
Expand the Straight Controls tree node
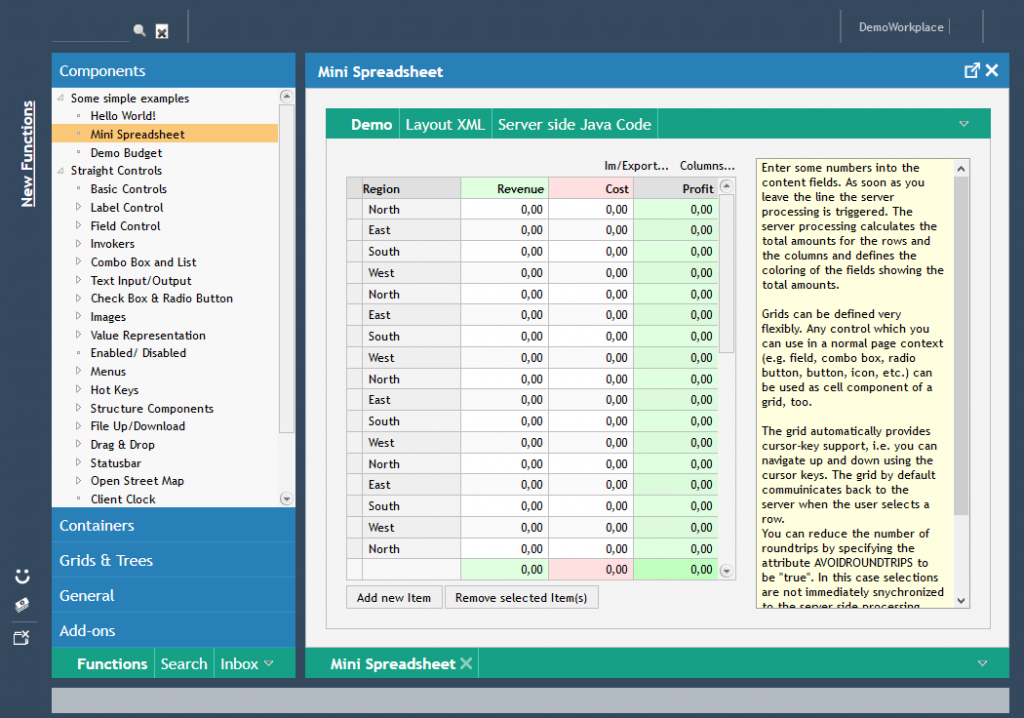tap(60, 170)
